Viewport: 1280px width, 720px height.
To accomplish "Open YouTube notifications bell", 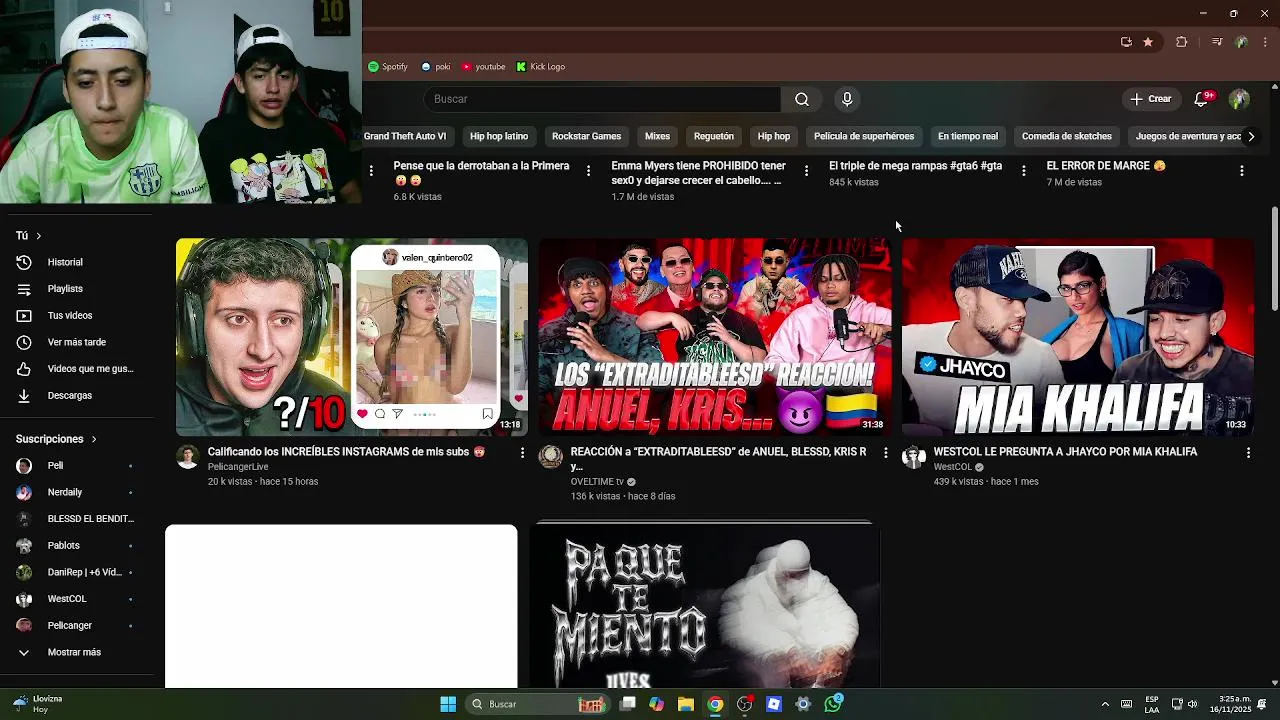I will point(1203,99).
